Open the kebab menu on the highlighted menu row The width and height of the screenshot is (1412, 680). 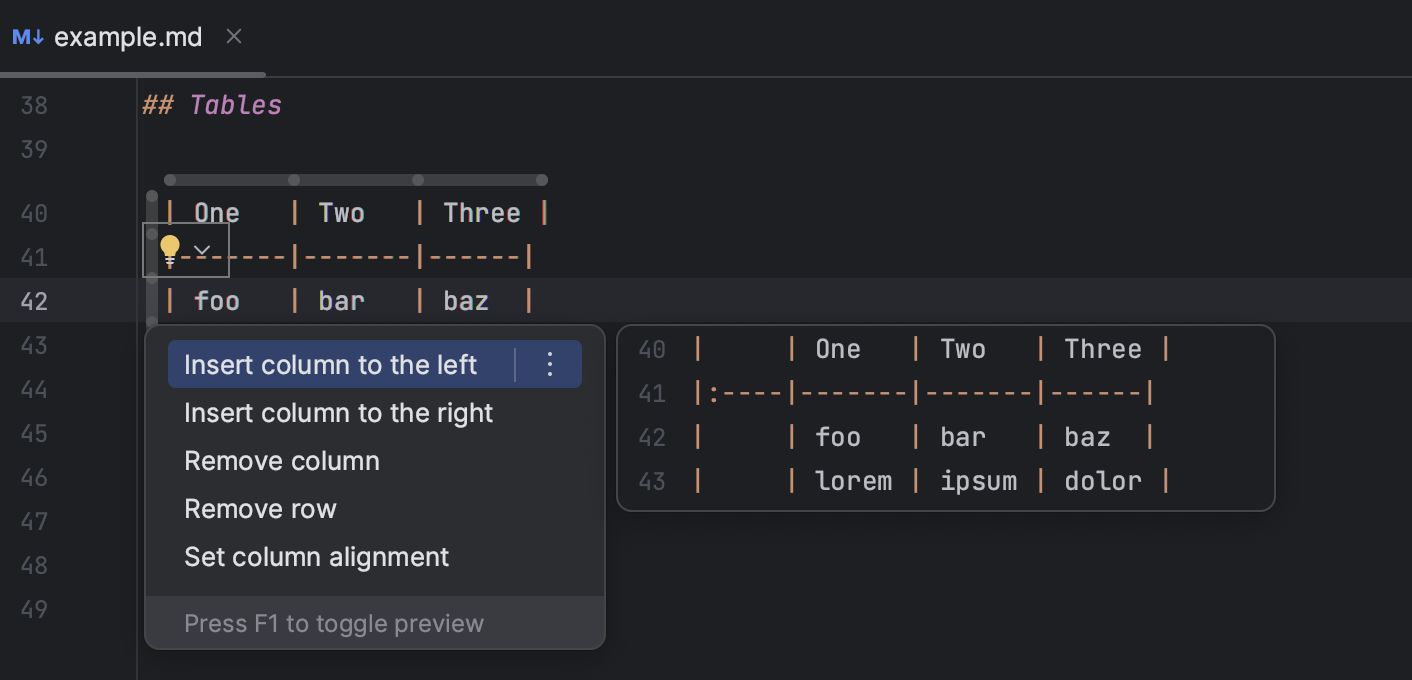coord(549,364)
